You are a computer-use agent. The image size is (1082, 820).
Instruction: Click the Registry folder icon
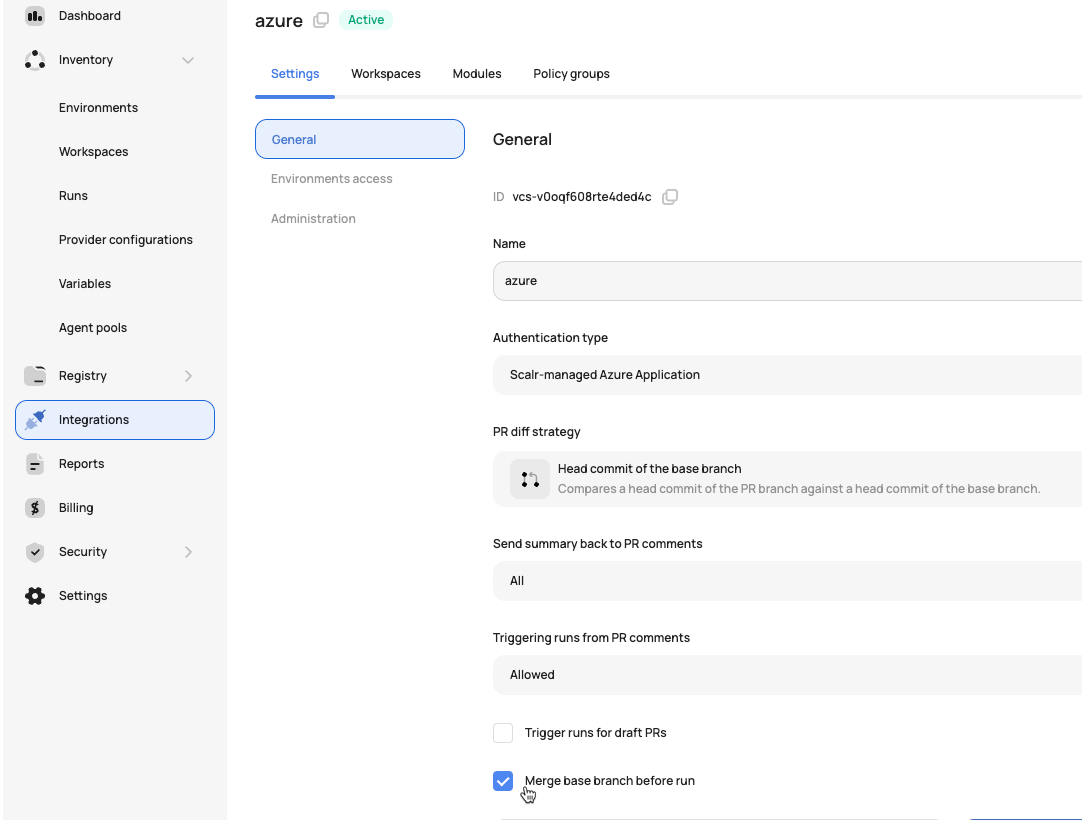click(x=35, y=375)
